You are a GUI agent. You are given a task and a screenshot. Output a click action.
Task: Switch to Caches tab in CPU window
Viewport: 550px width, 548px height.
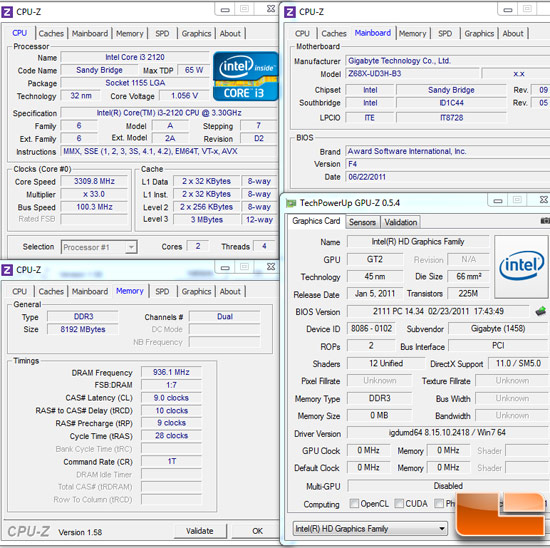click(x=51, y=34)
